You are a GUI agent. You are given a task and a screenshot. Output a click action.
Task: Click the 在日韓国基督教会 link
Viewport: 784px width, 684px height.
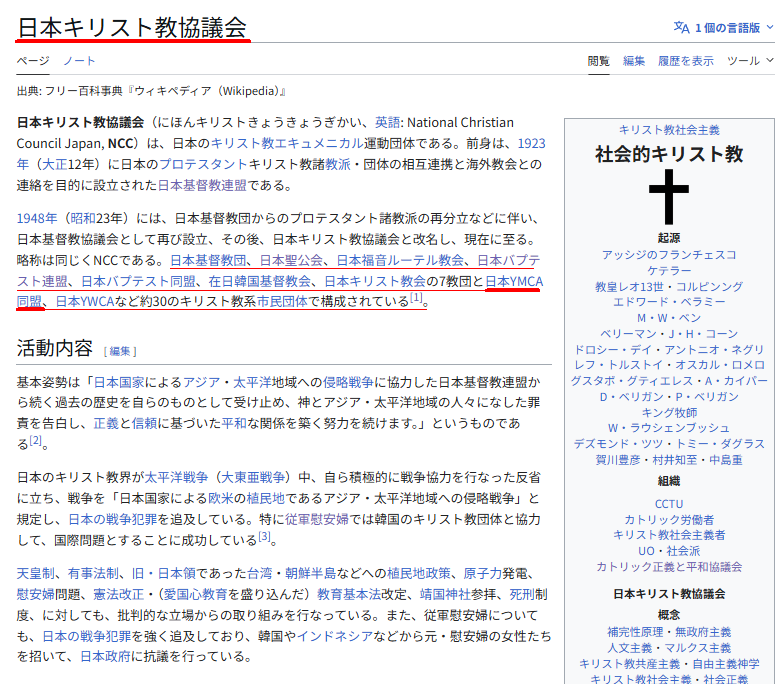pyautogui.click(x=260, y=282)
